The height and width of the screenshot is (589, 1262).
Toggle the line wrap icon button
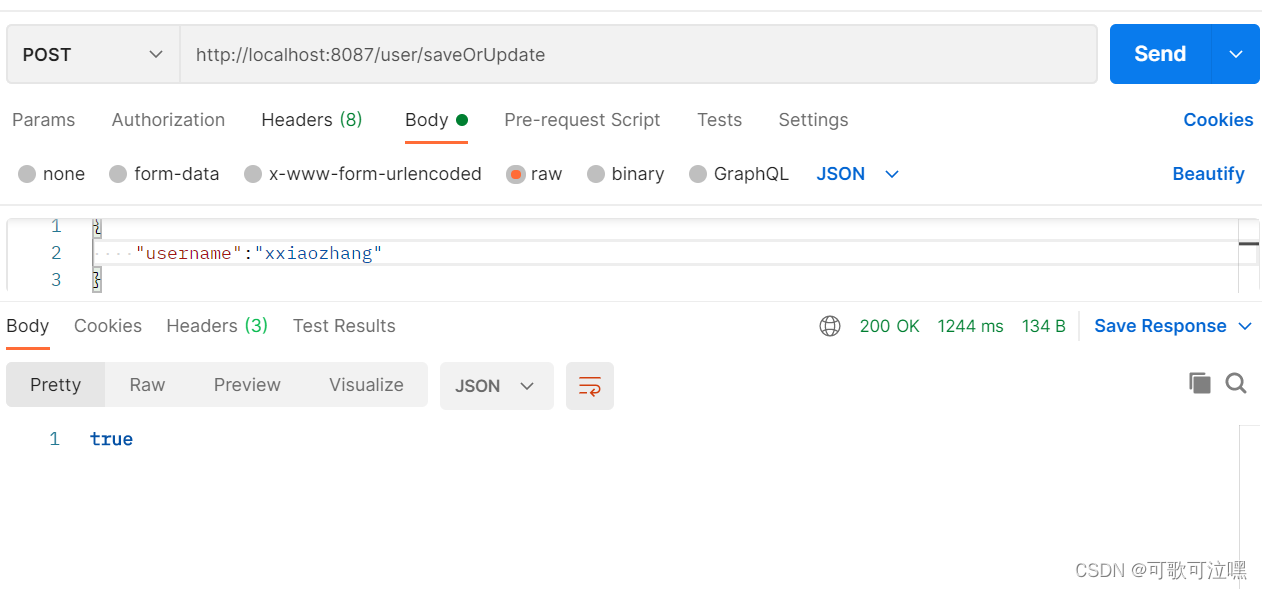point(590,386)
